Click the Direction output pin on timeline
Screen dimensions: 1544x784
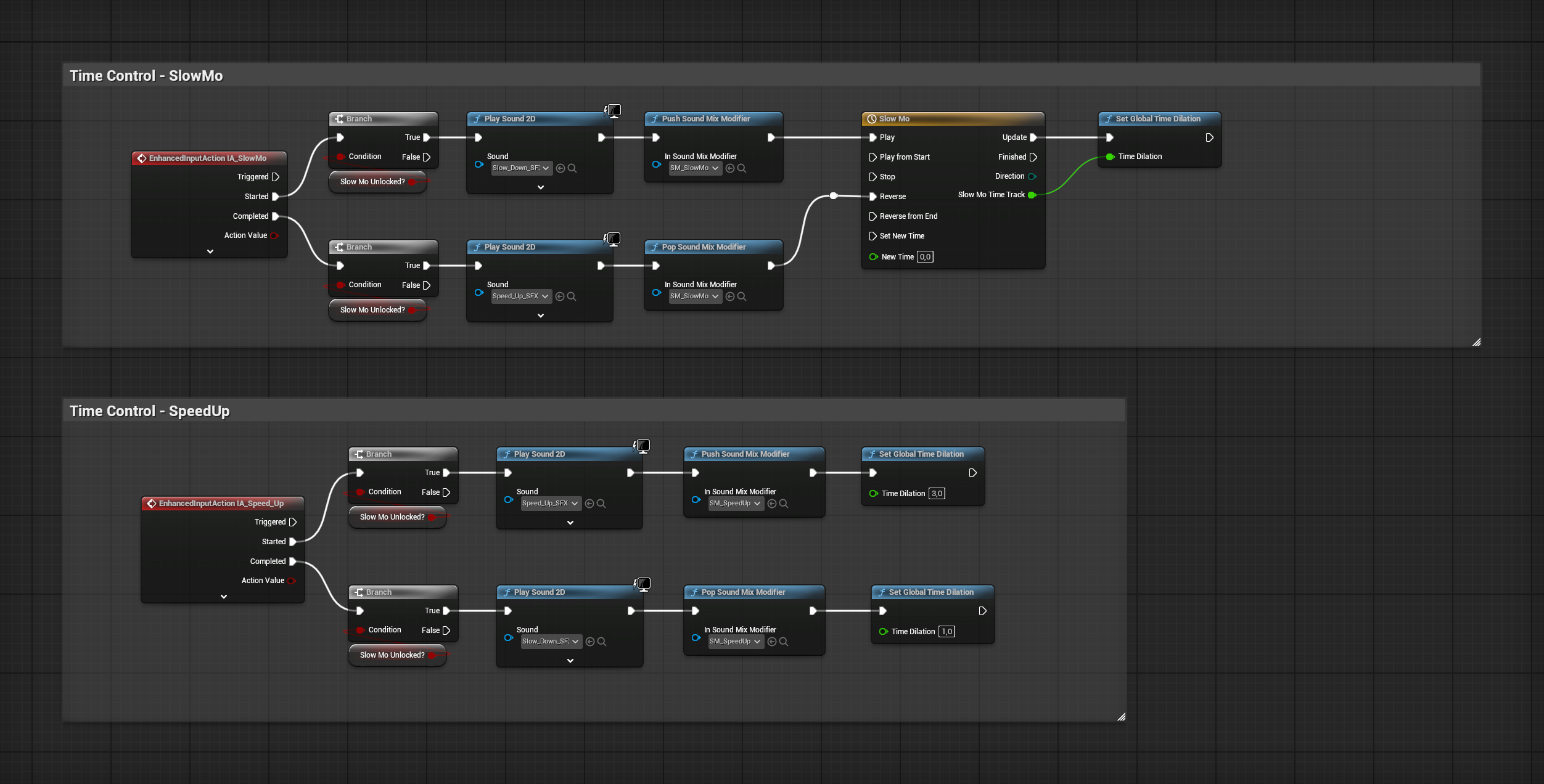coord(1032,176)
